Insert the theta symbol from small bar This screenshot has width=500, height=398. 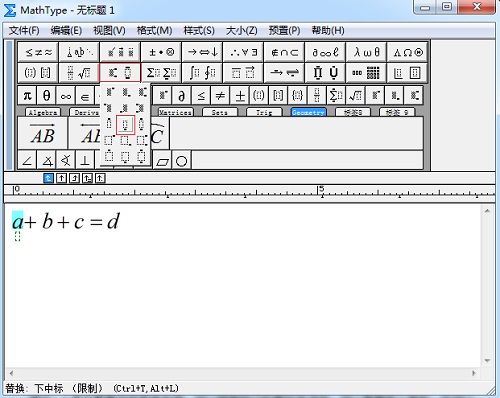click(x=47, y=96)
